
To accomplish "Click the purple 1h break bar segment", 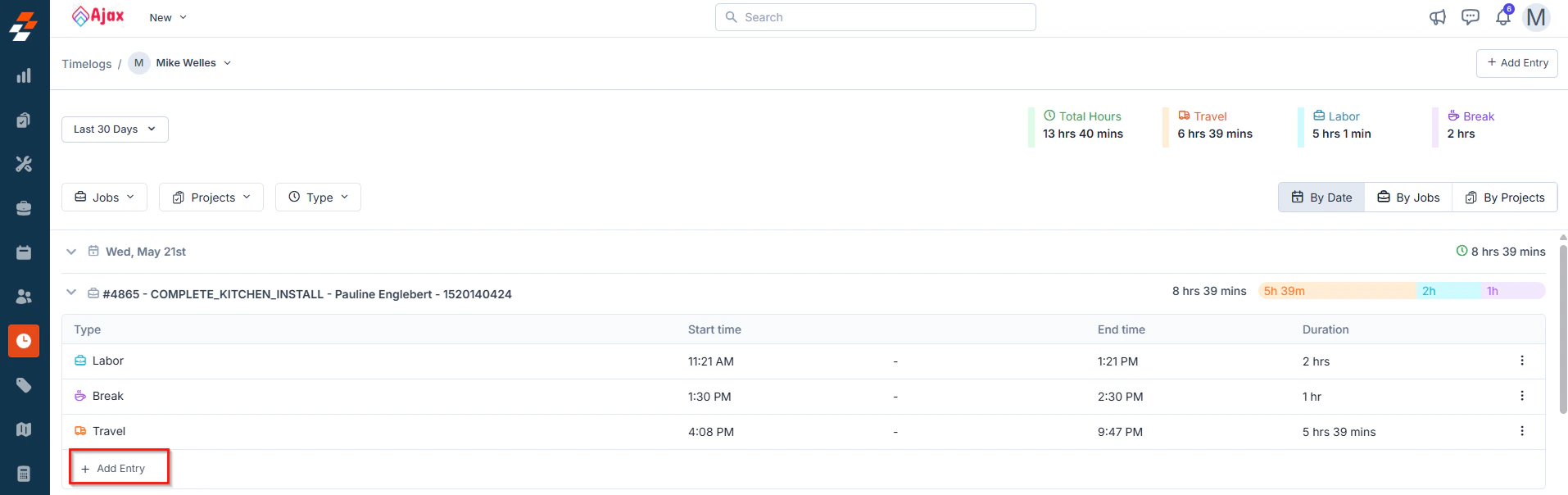I will click(x=1513, y=291).
